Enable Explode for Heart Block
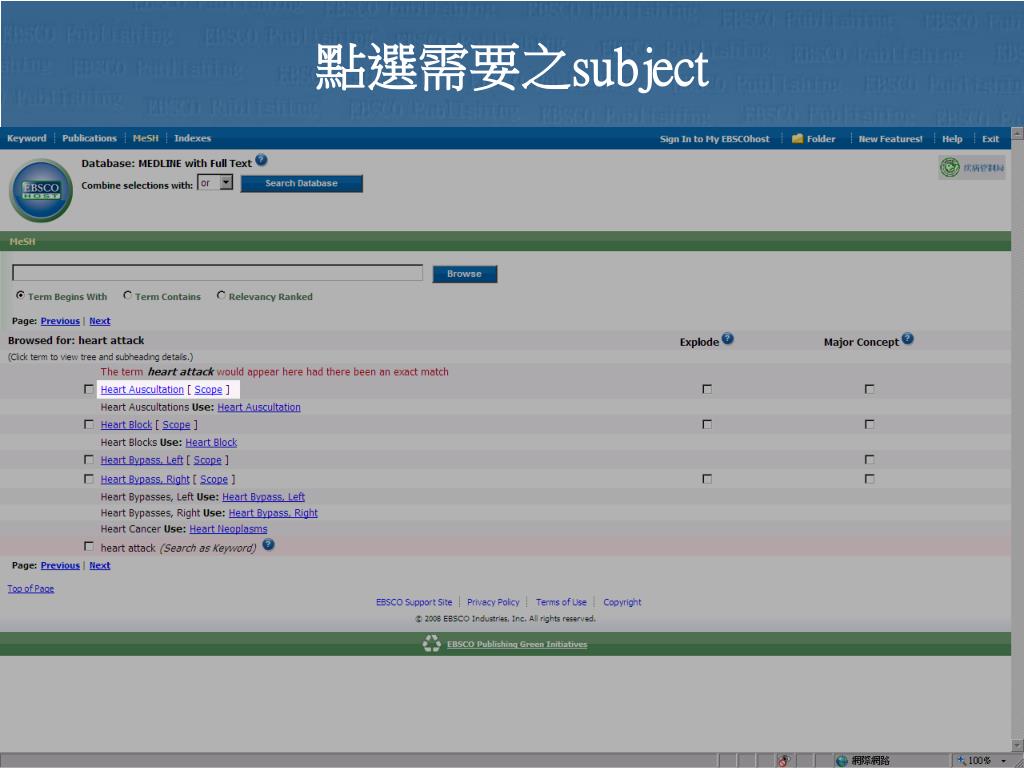 pyautogui.click(x=707, y=424)
